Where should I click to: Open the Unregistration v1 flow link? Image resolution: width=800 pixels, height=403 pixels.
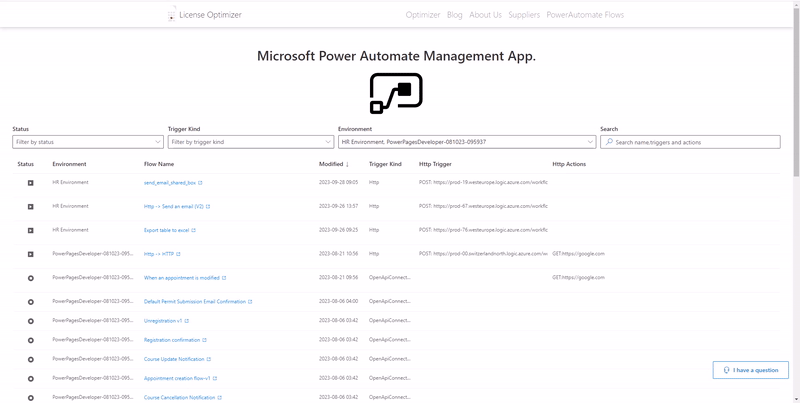tap(163, 321)
